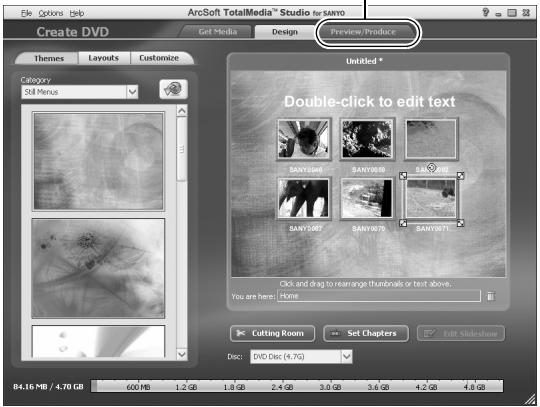Click the 'You are here: Home' field
Viewport: 540px width, 407px height.
tap(379, 296)
